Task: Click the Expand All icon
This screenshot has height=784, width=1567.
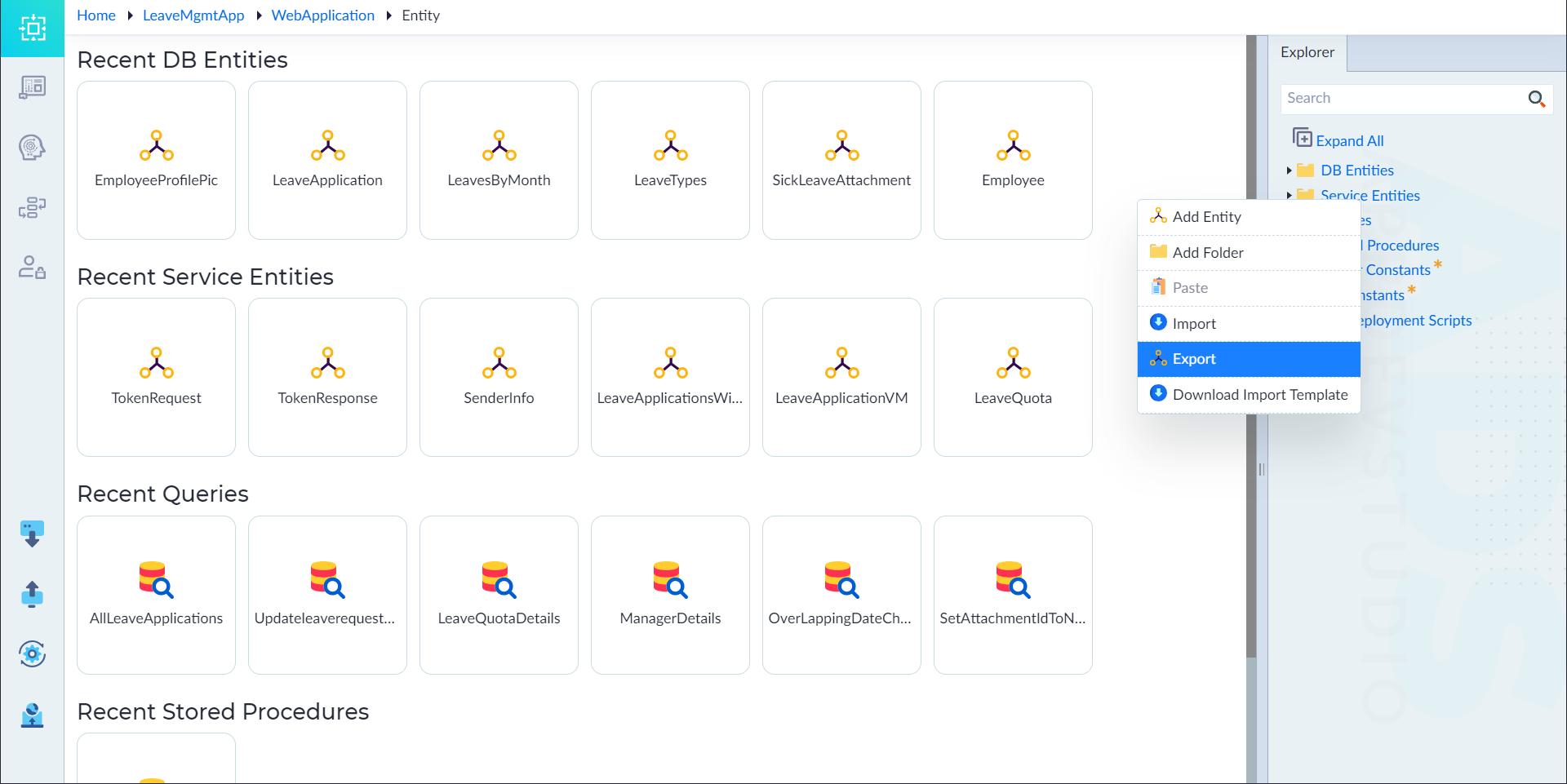Action: click(1302, 138)
